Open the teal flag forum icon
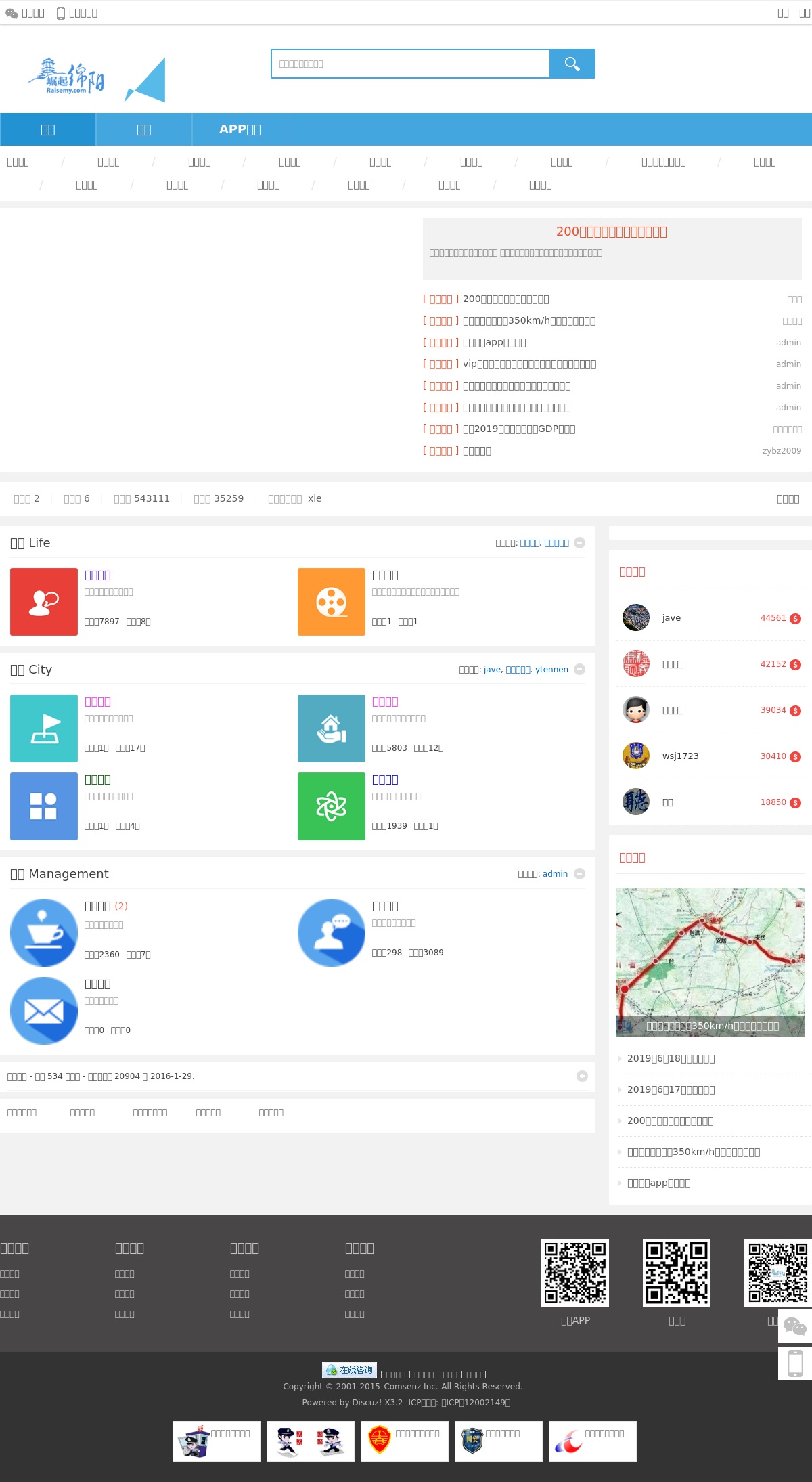Image resolution: width=812 pixels, height=1482 pixels. [44, 728]
